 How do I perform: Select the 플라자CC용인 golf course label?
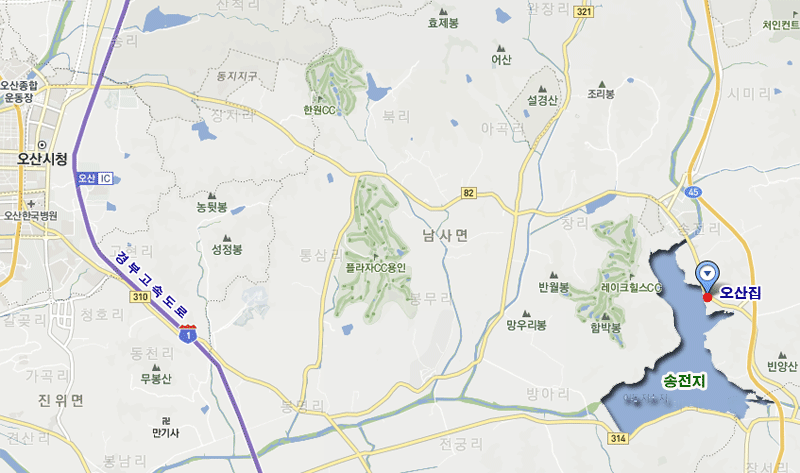pos(376,267)
